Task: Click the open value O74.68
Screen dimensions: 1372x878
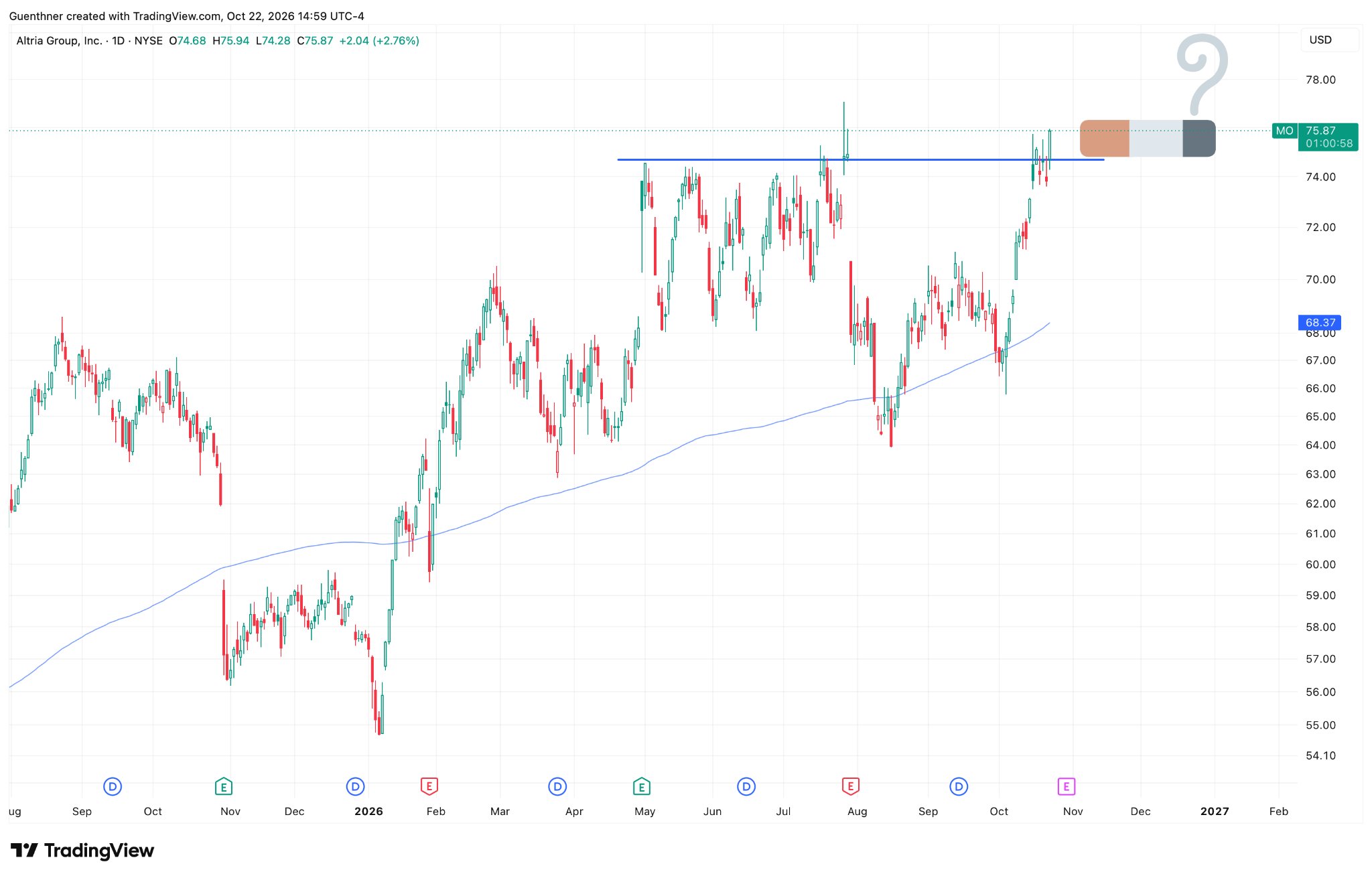Action: click(188, 41)
